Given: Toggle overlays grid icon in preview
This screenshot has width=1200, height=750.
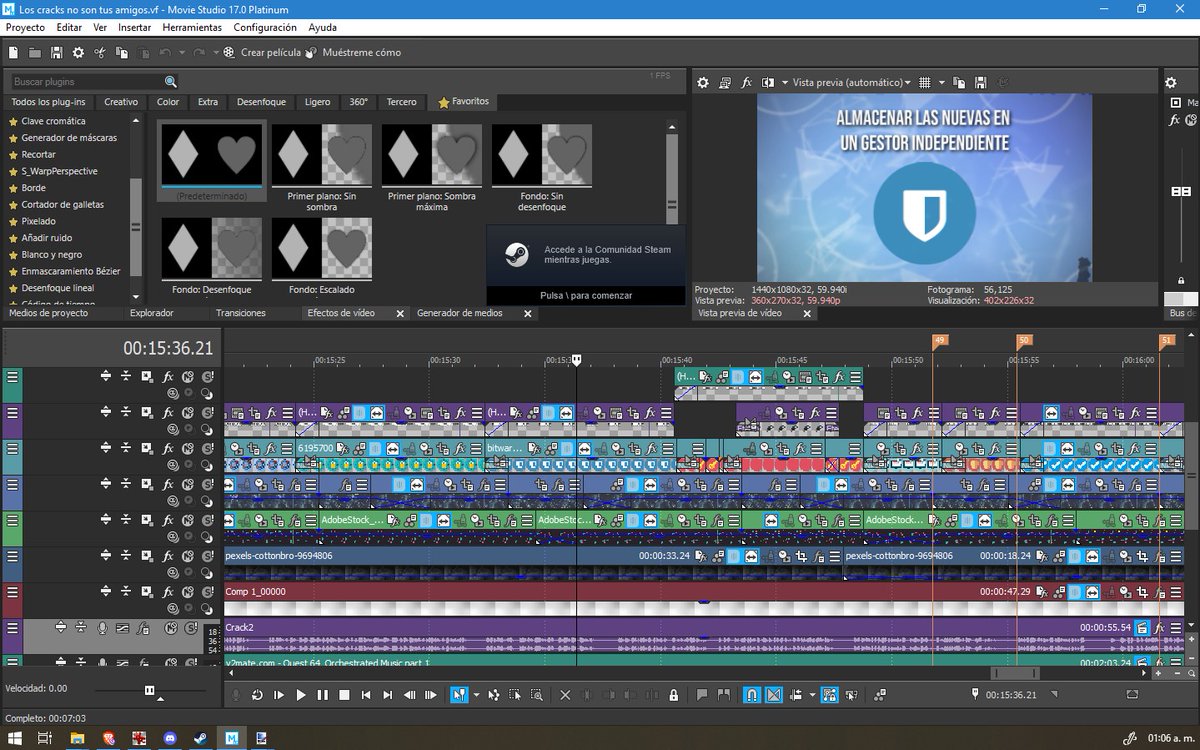Looking at the screenshot, I should point(925,82).
